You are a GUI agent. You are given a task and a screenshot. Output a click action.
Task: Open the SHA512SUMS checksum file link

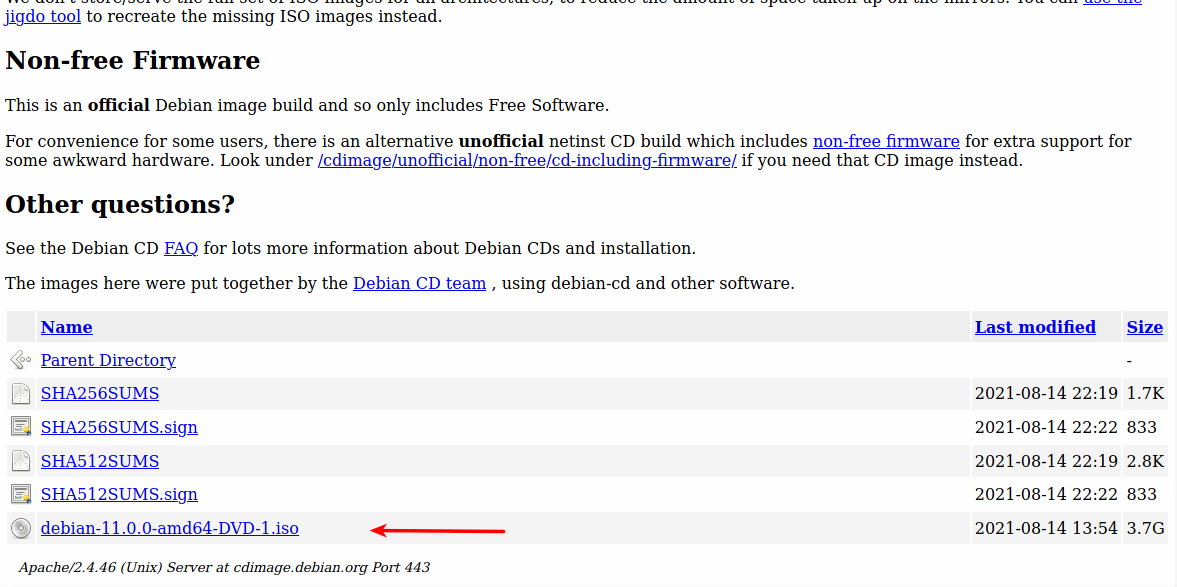(100, 461)
